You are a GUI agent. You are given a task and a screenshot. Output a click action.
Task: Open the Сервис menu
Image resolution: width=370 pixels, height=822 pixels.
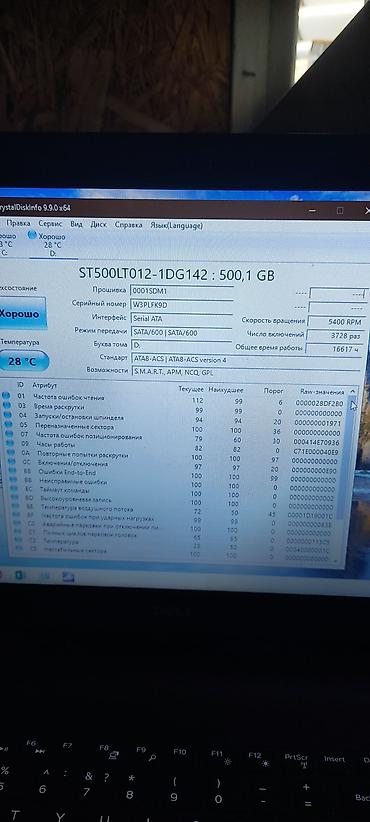tap(50, 224)
